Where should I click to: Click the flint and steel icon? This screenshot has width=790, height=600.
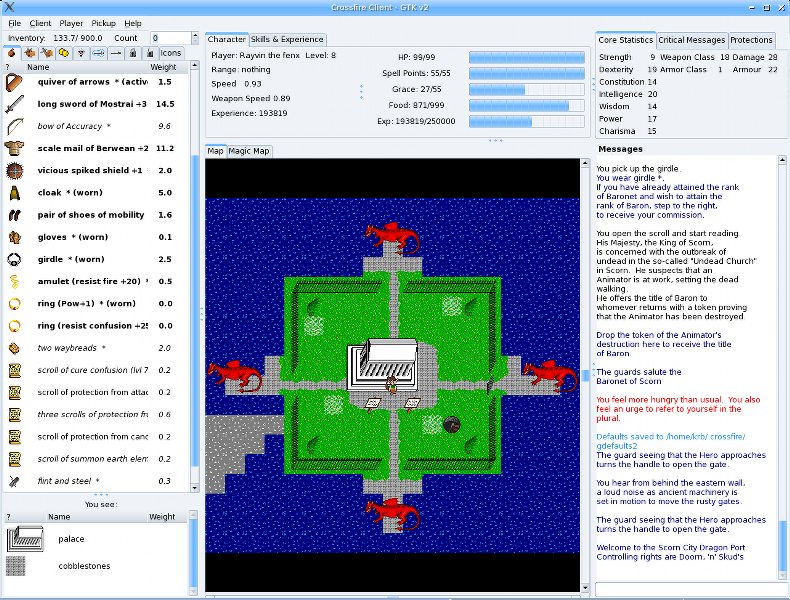tap(14, 481)
